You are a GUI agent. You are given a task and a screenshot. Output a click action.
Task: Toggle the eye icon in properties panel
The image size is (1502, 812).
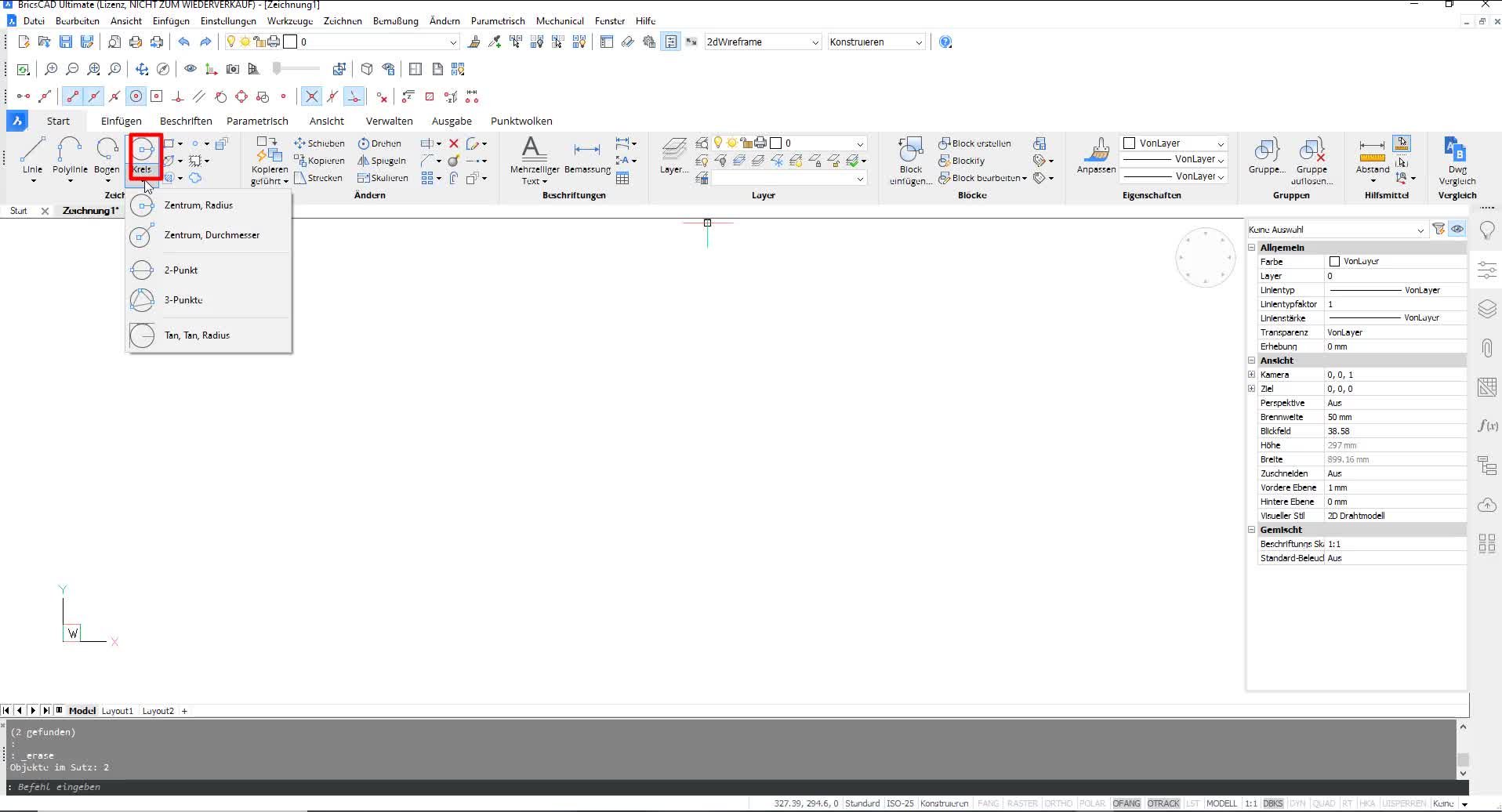(x=1457, y=230)
